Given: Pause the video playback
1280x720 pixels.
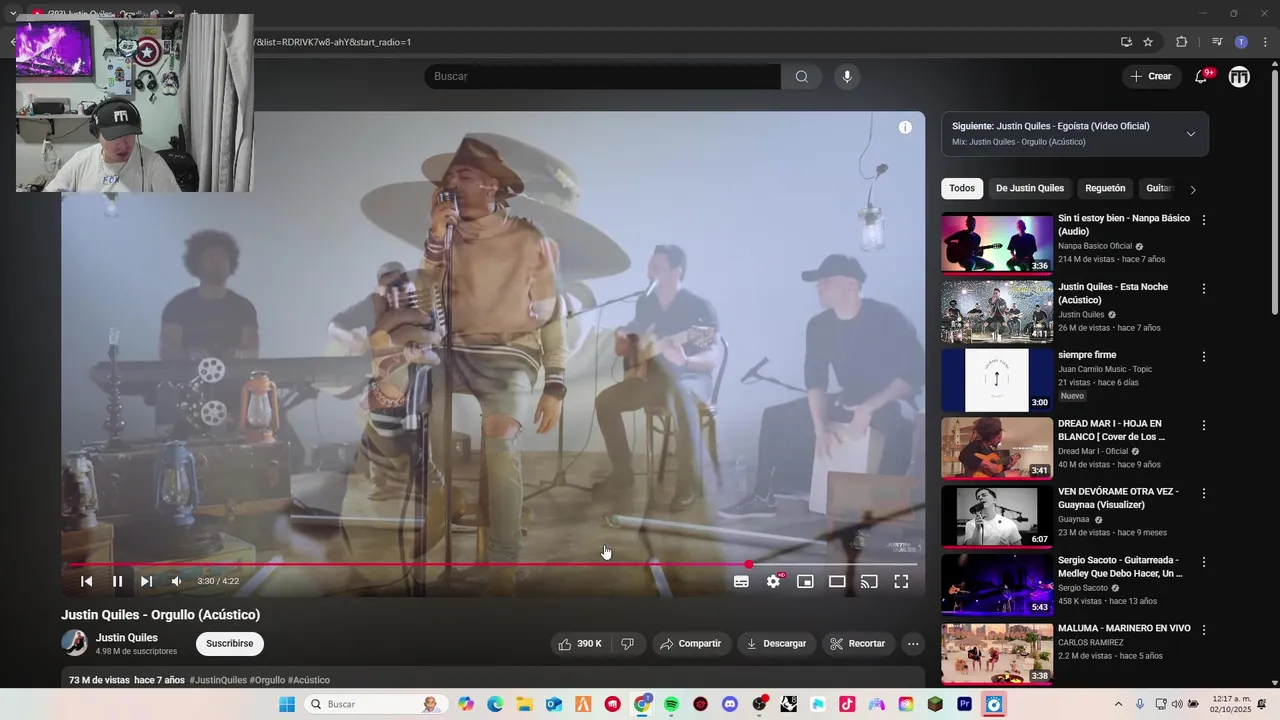Looking at the screenshot, I should pyautogui.click(x=117, y=581).
